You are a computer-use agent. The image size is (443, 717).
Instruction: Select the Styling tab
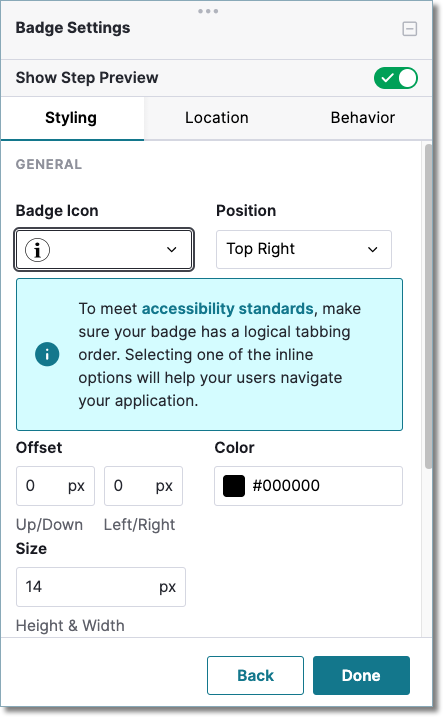click(x=71, y=118)
